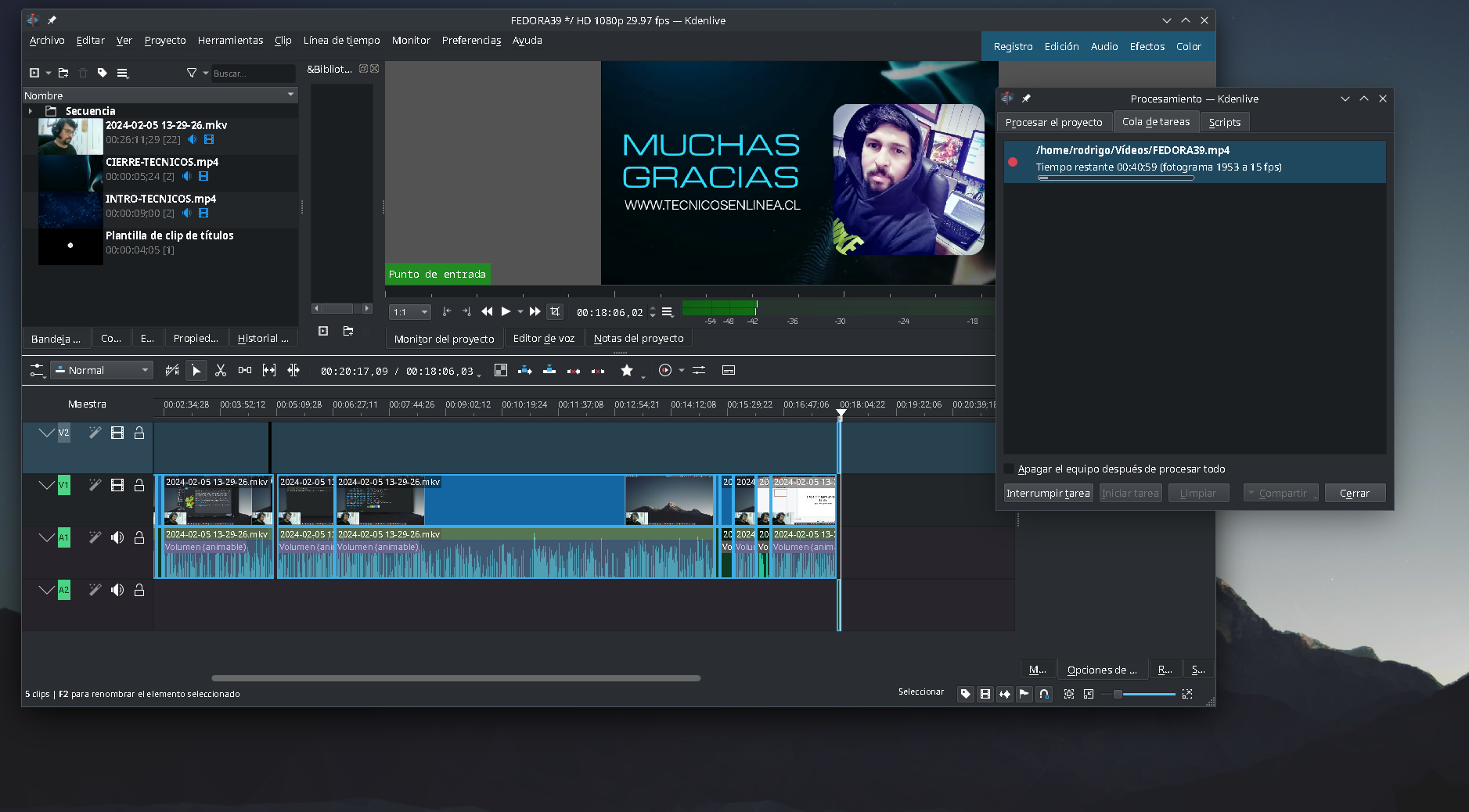
Task: Choose the ripple tool icon
Action: 293,370
